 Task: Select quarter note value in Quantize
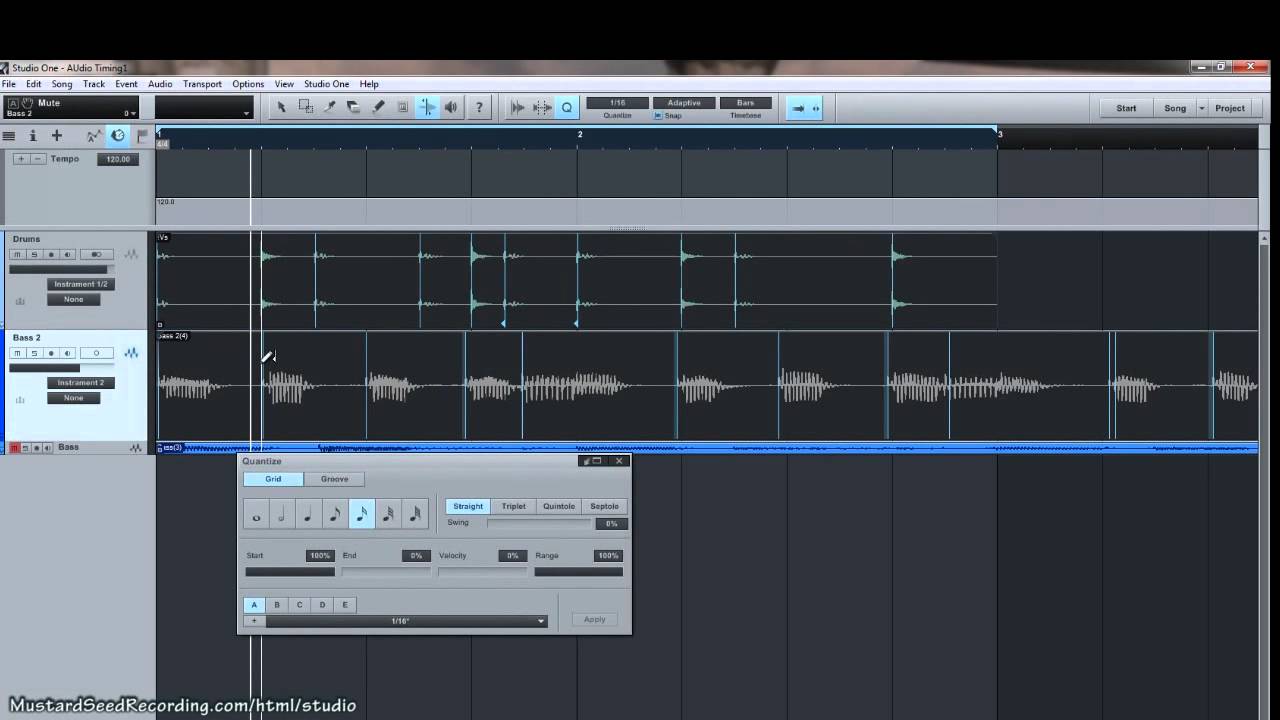coord(309,514)
